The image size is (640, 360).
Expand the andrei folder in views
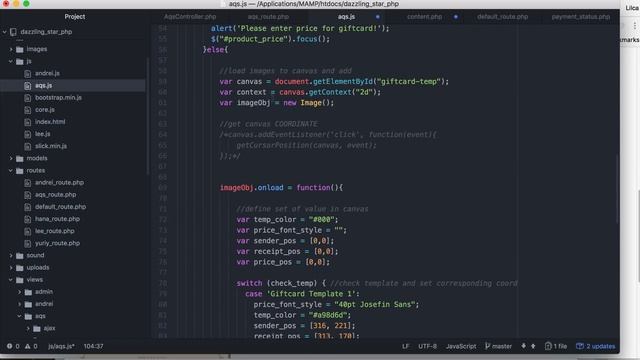point(19,304)
